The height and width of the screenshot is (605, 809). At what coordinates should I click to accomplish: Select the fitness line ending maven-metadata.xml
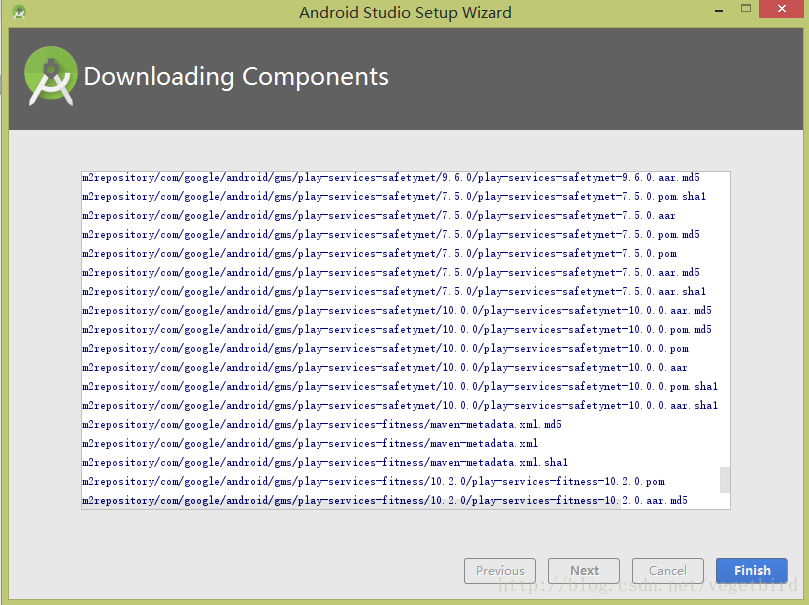310,444
